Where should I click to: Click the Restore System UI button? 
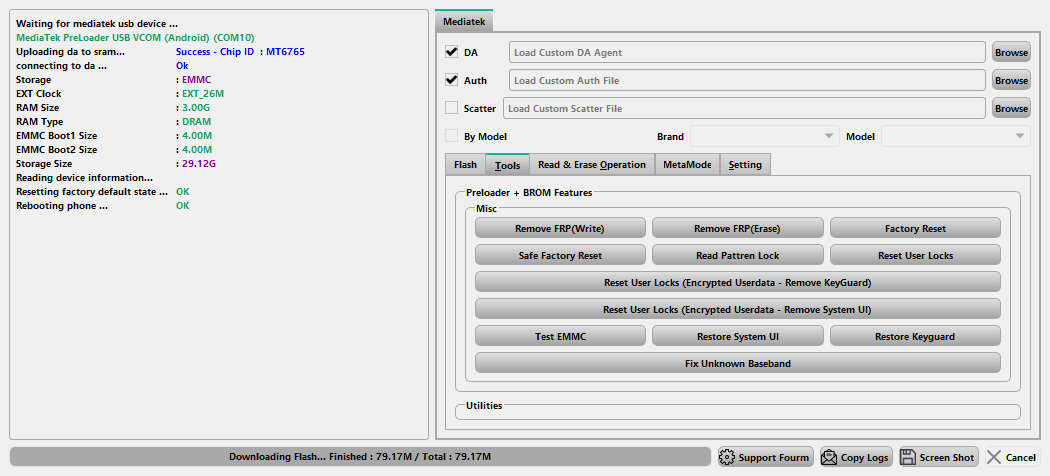(x=737, y=336)
